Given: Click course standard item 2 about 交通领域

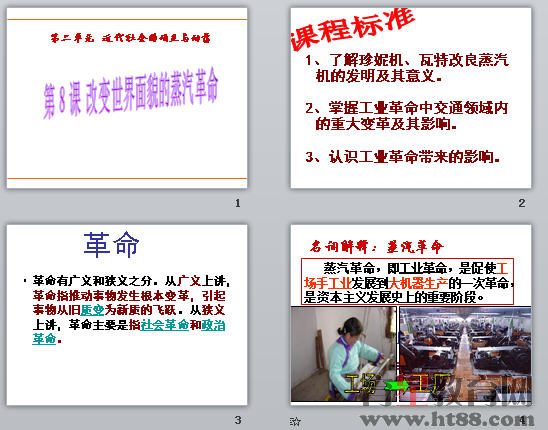Looking at the screenshot, I should pos(406,116).
